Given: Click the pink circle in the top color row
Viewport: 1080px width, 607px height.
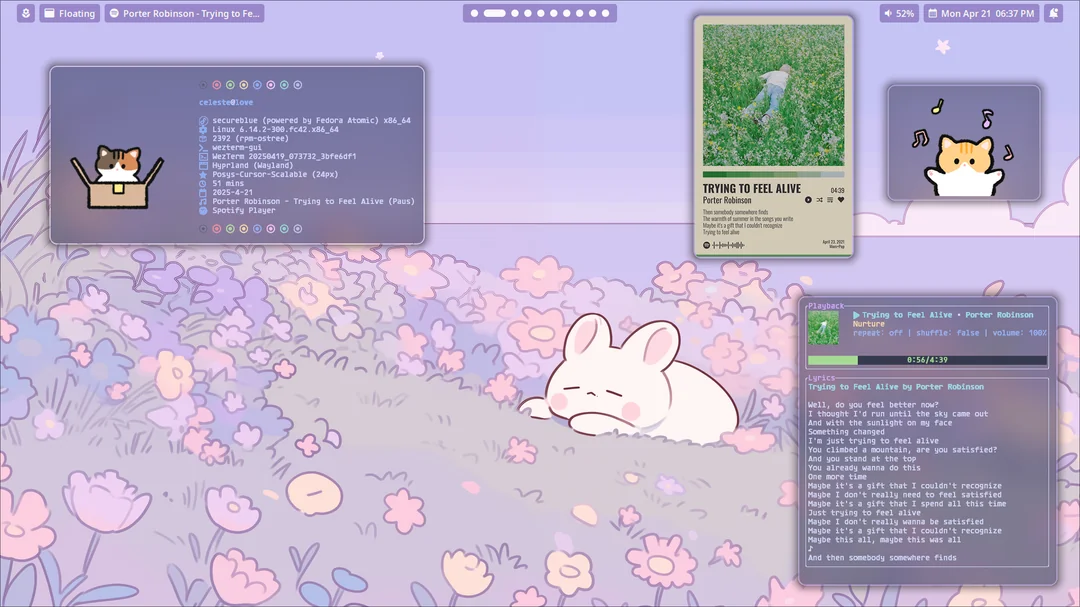Looking at the screenshot, I should [271, 85].
